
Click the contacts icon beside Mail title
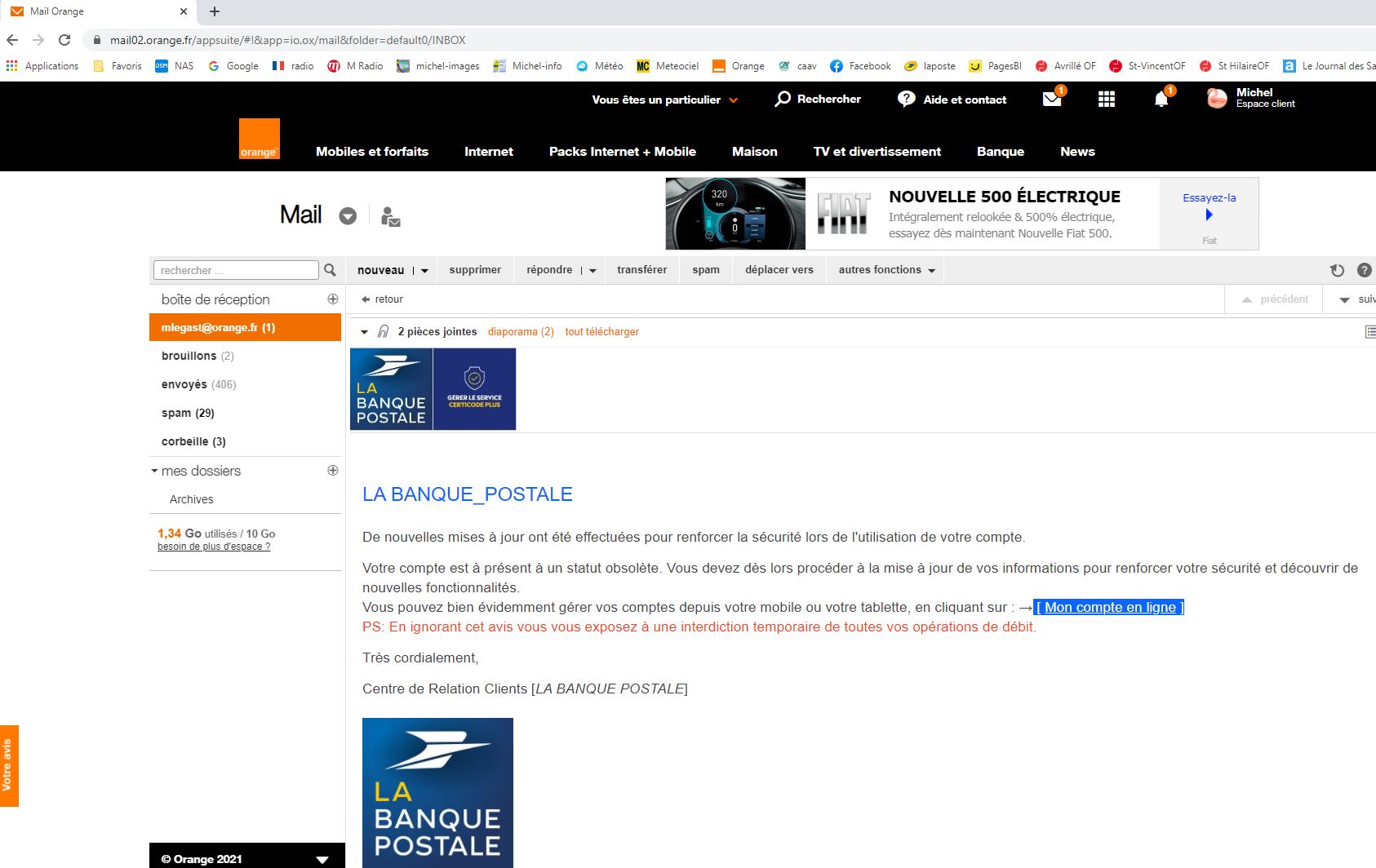click(x=390, y=216)
